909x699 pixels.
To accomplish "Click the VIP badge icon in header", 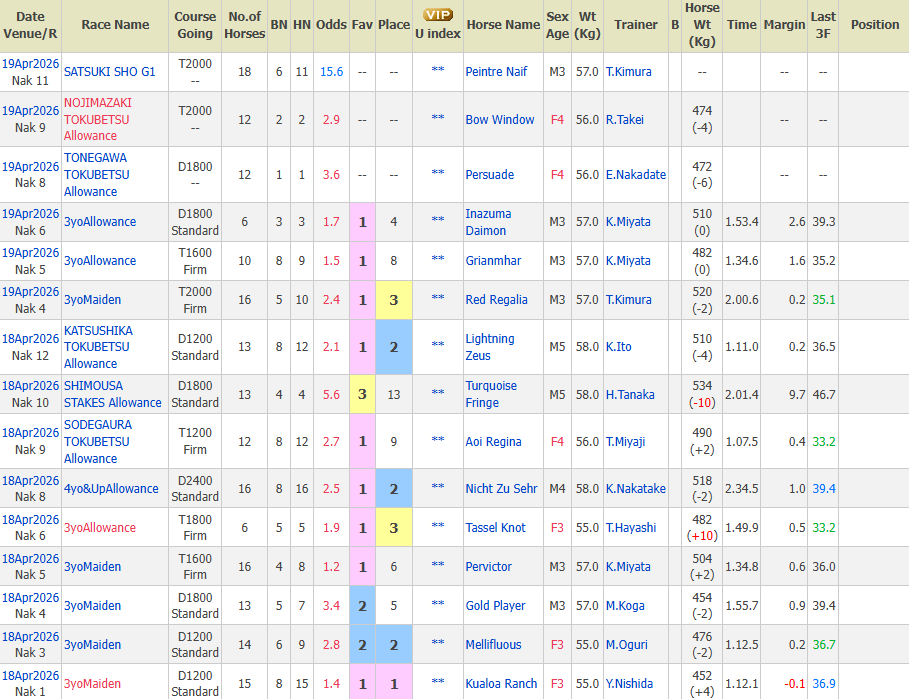I will click(x=438, y=14).
